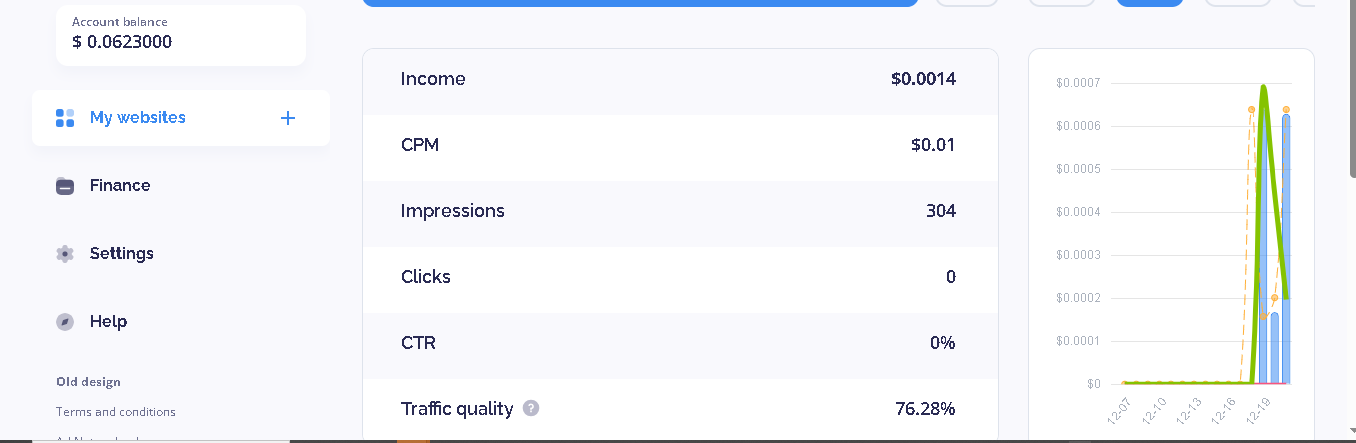Click the Finance folder icon
Screen dimensions: 1356x443
coord(65,186)
